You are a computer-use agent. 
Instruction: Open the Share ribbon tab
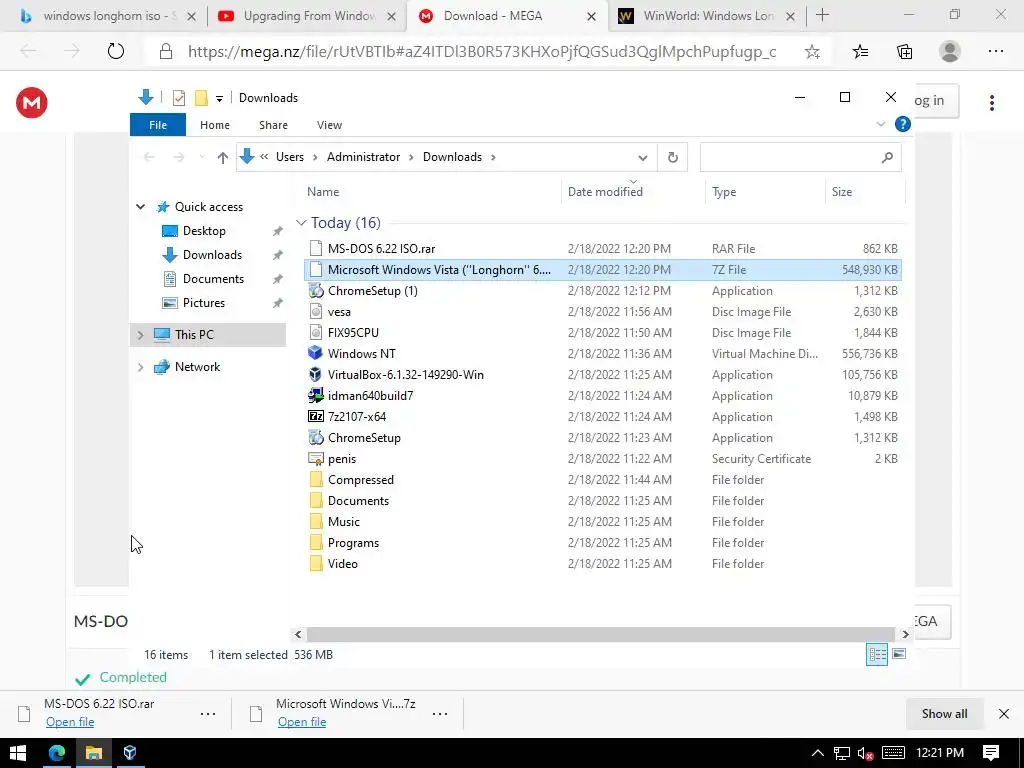click(x=273, y=125)
